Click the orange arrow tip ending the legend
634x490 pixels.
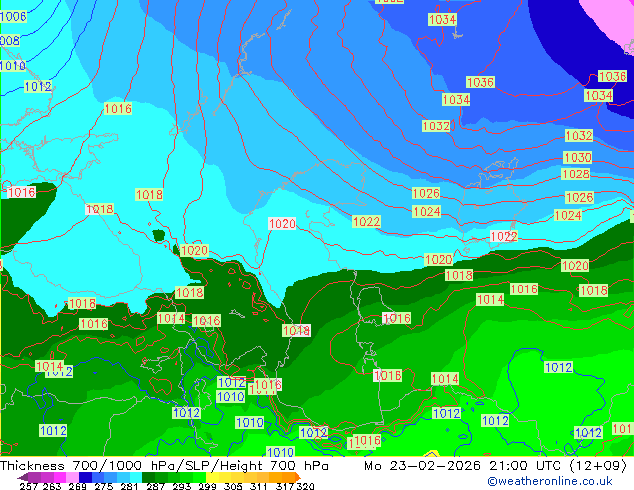(298, 477)
